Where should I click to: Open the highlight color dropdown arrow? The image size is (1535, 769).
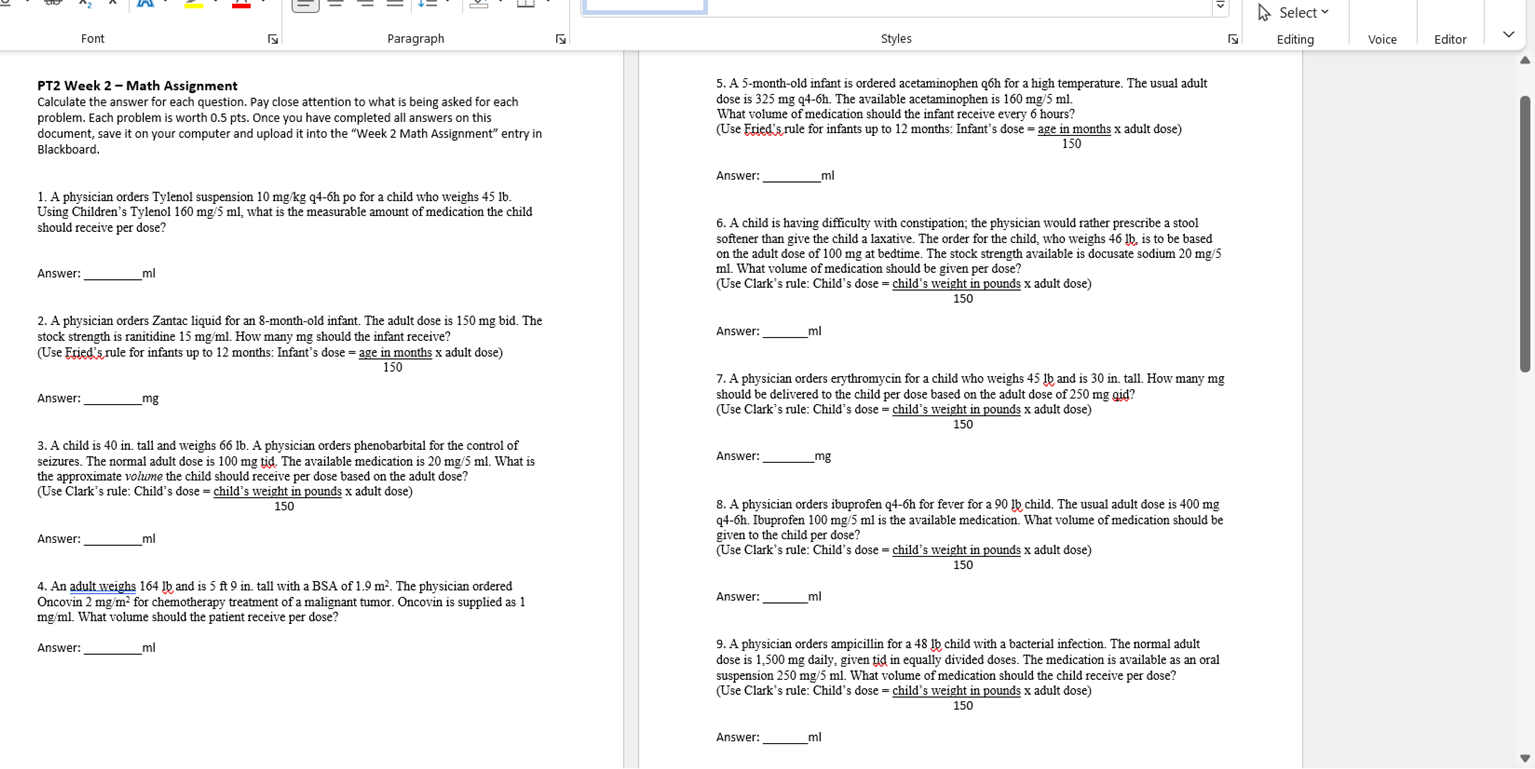tap(217, 6)
